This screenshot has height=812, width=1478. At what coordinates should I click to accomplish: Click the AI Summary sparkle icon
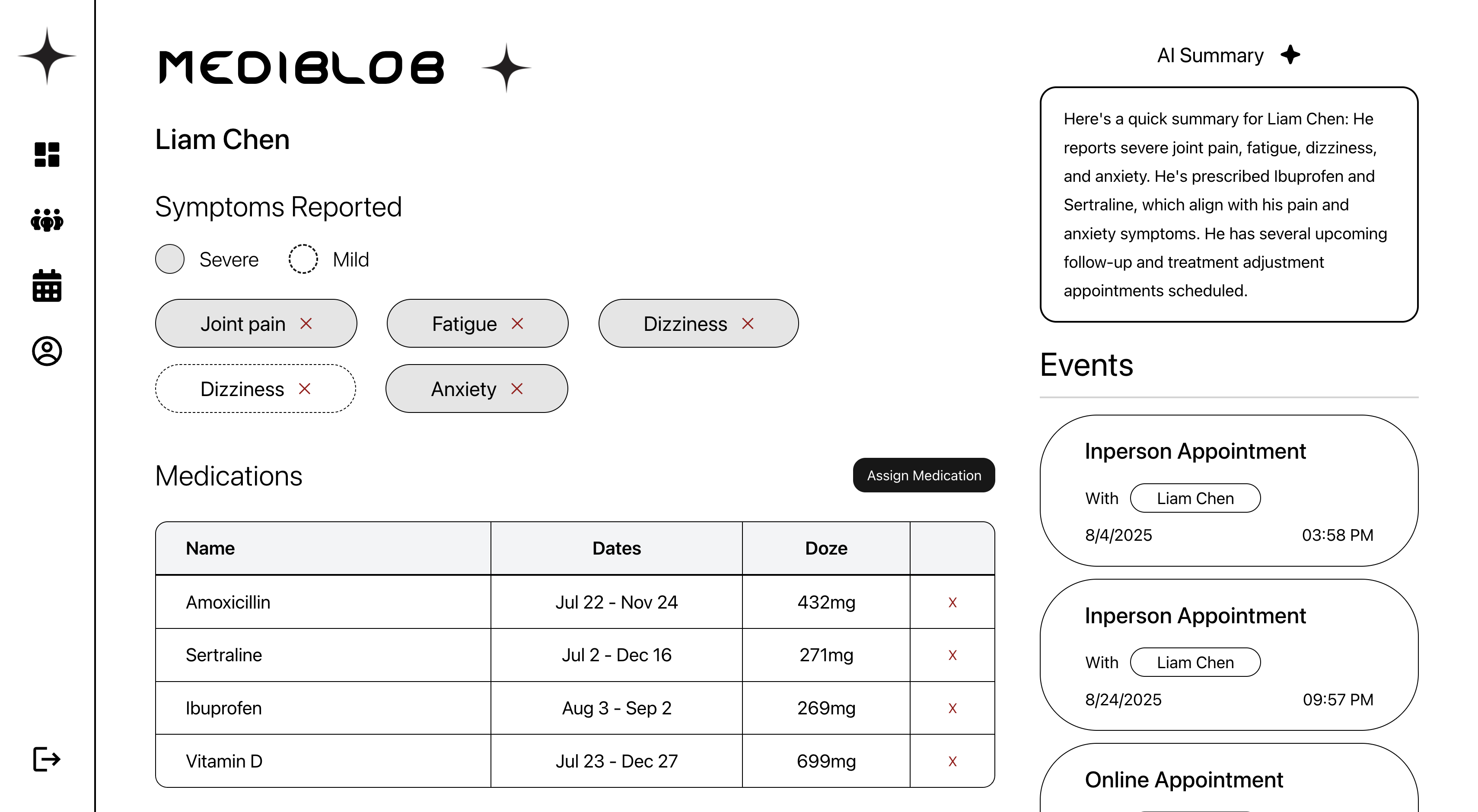(1290, 55)
